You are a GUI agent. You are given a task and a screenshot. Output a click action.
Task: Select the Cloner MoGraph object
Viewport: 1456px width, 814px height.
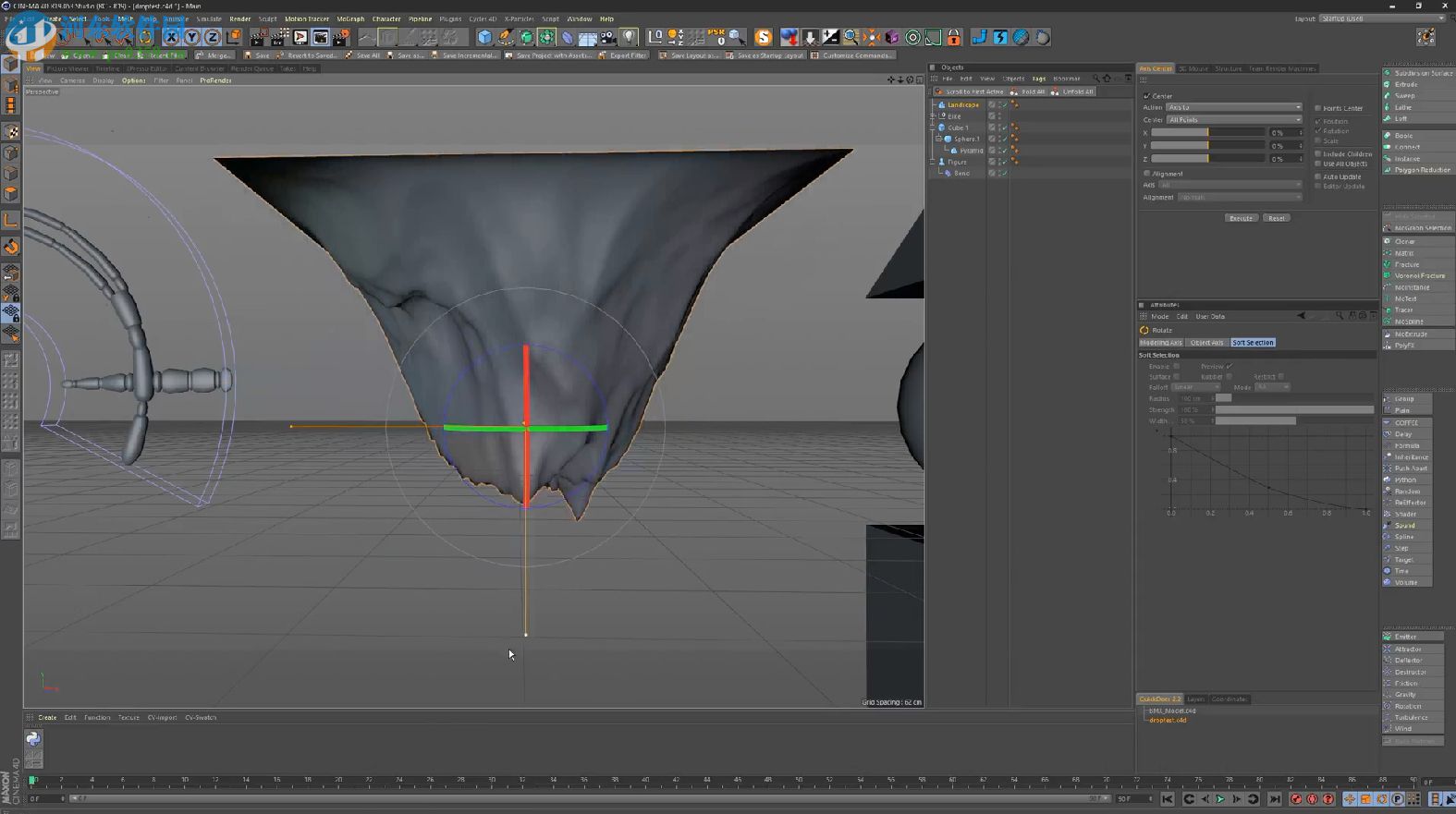(x=1404, y=241)
